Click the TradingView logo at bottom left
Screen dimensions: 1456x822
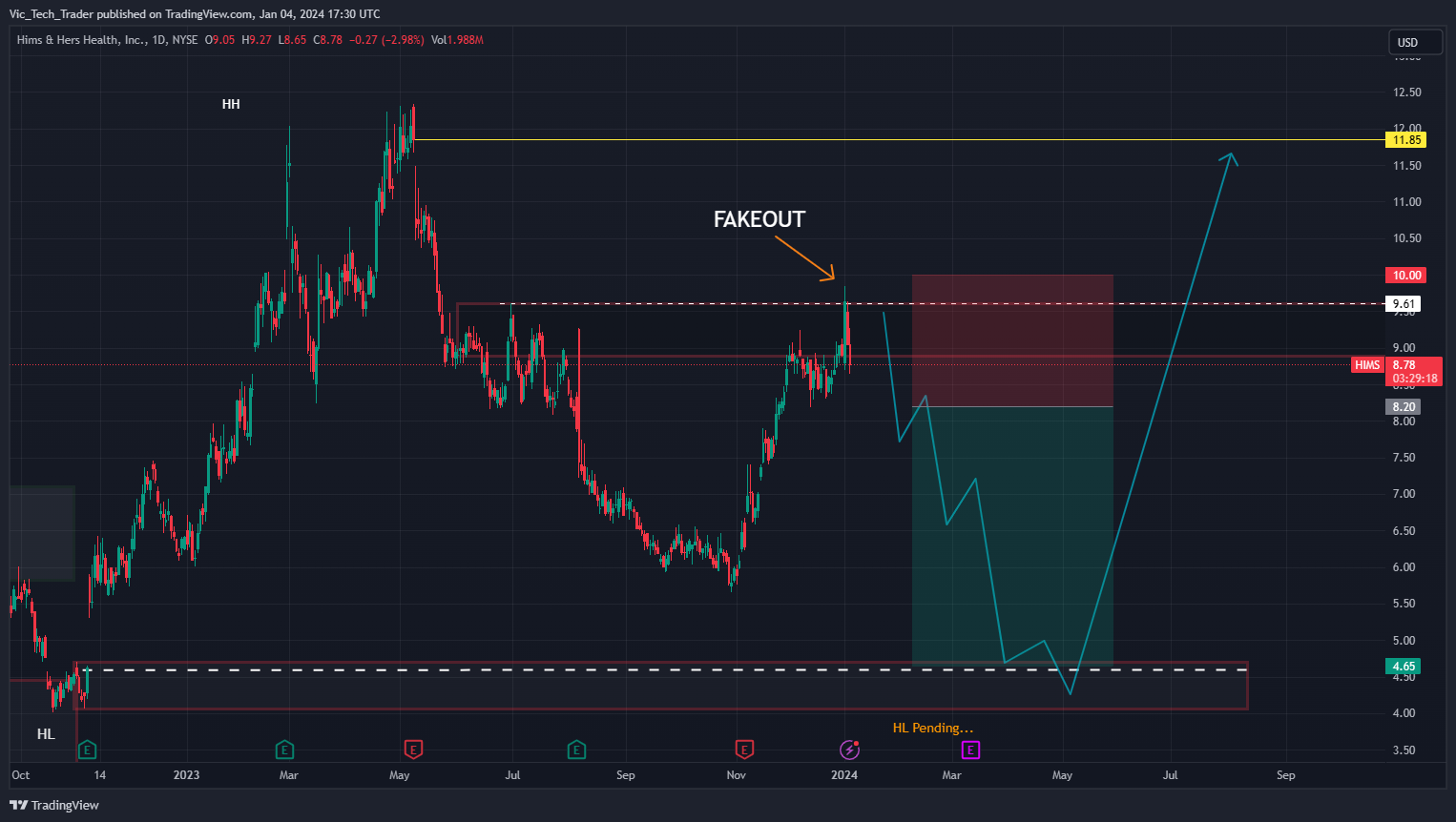(54, 805)
